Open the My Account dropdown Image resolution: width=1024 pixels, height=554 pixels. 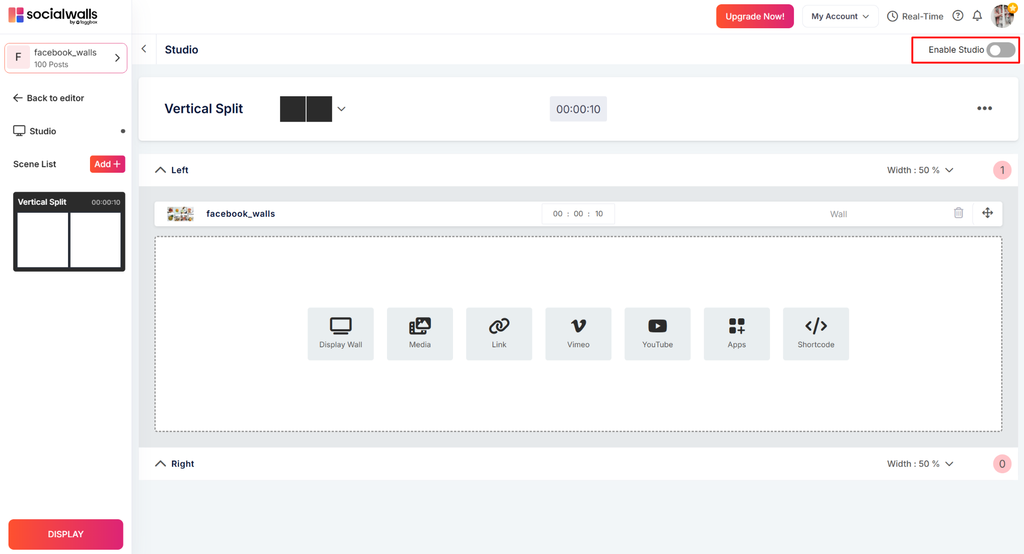click(839, 16)
